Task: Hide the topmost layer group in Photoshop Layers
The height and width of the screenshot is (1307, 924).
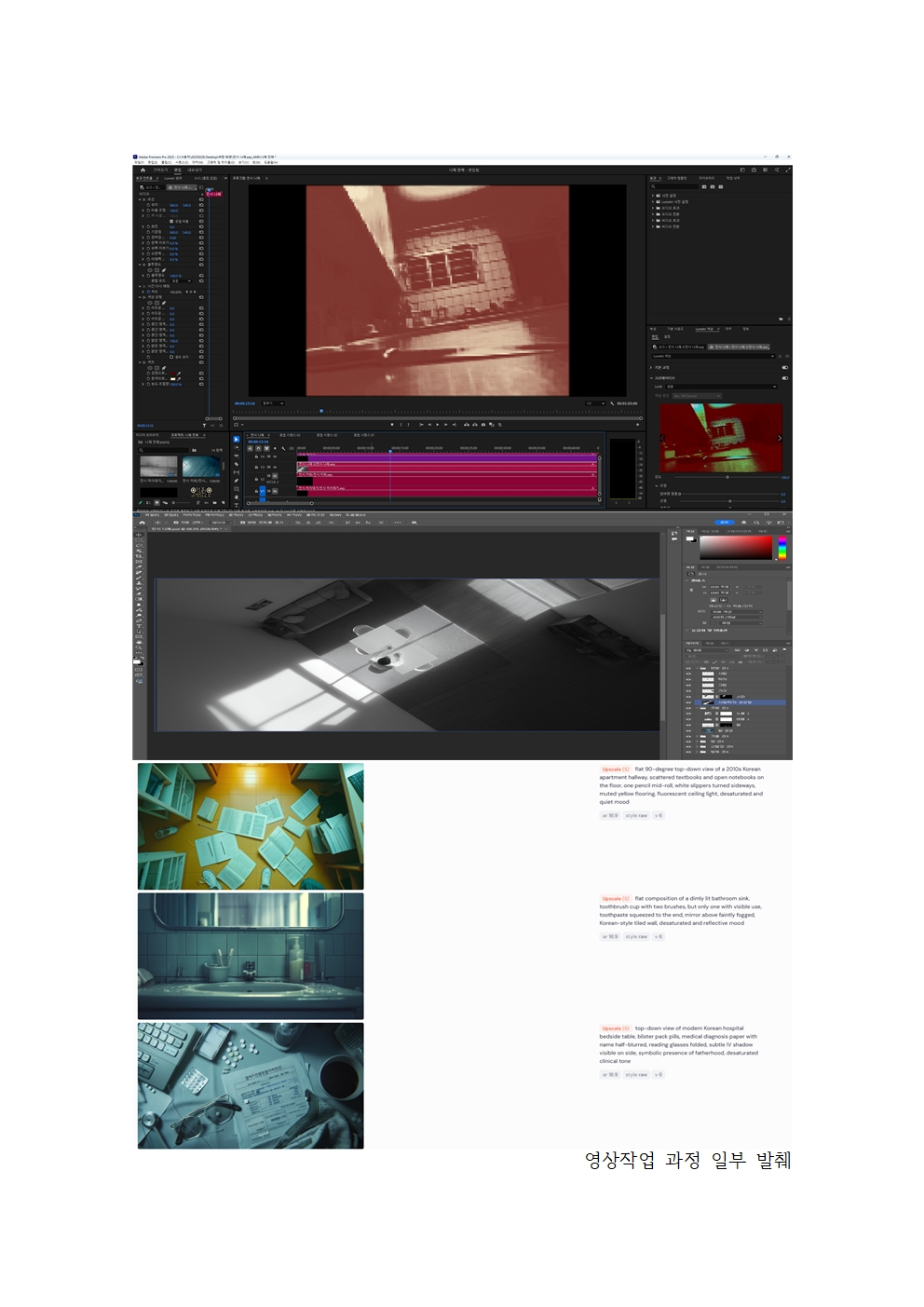Action: [688, 668]
